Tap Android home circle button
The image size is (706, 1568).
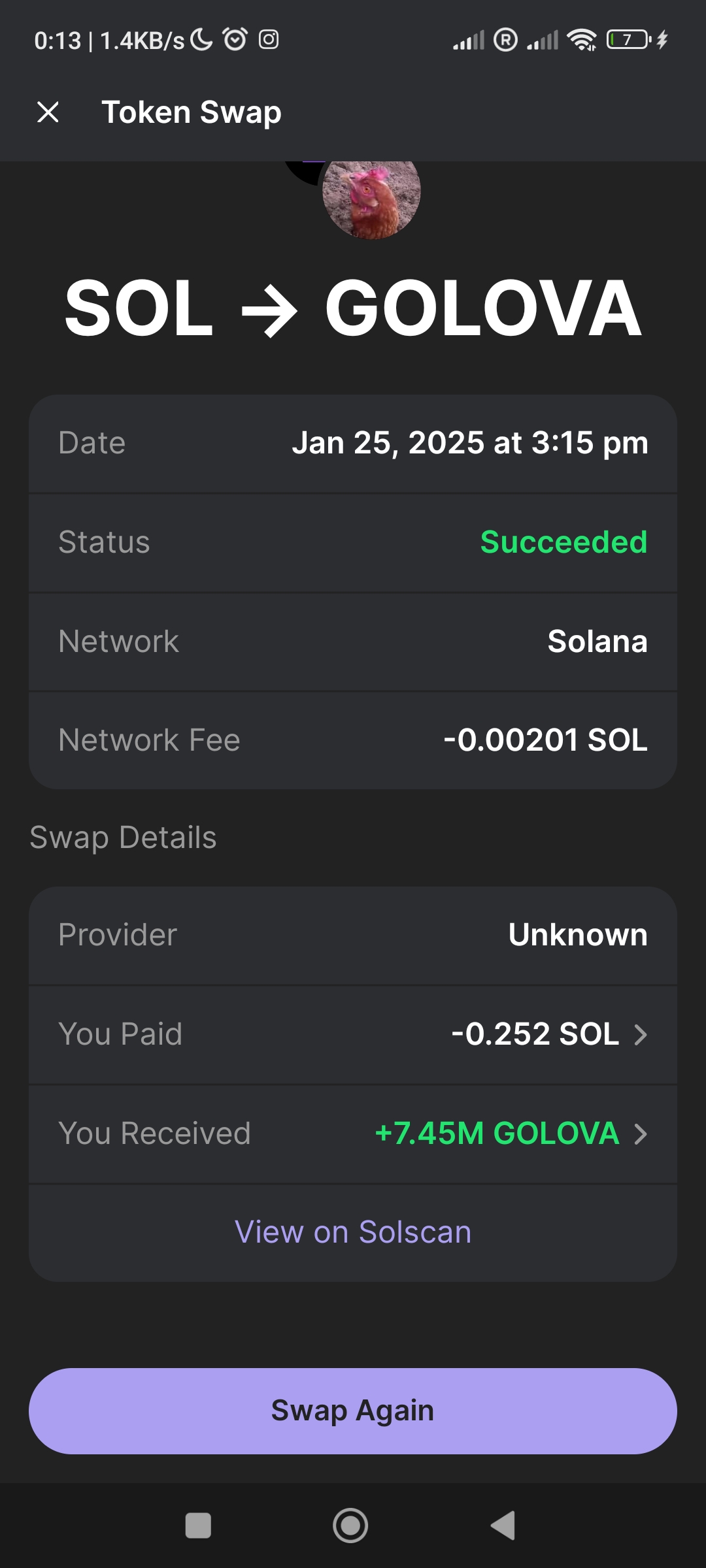point(350,1526)
